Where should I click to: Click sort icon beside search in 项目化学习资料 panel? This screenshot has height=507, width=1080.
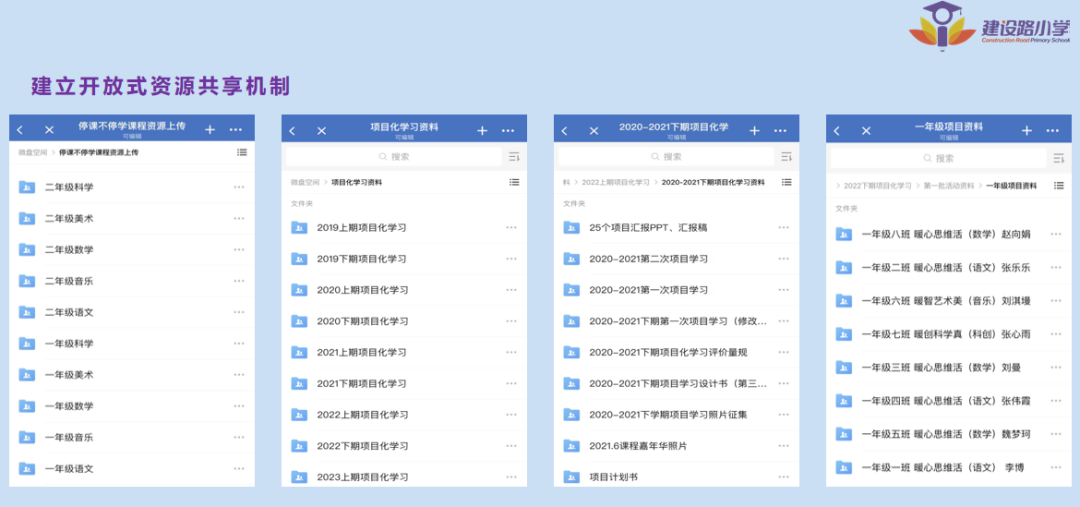coord(514,157)
